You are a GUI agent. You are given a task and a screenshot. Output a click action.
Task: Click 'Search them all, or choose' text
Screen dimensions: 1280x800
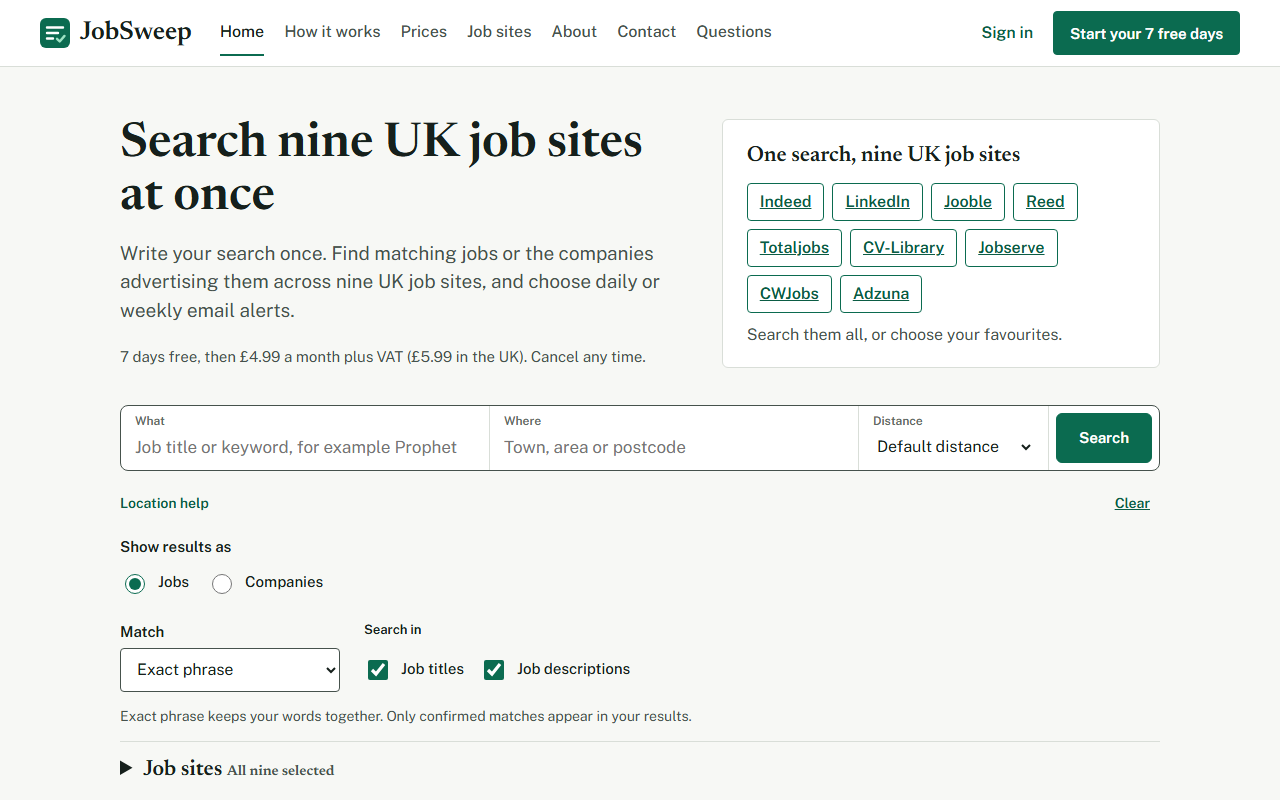coord(904,335)
